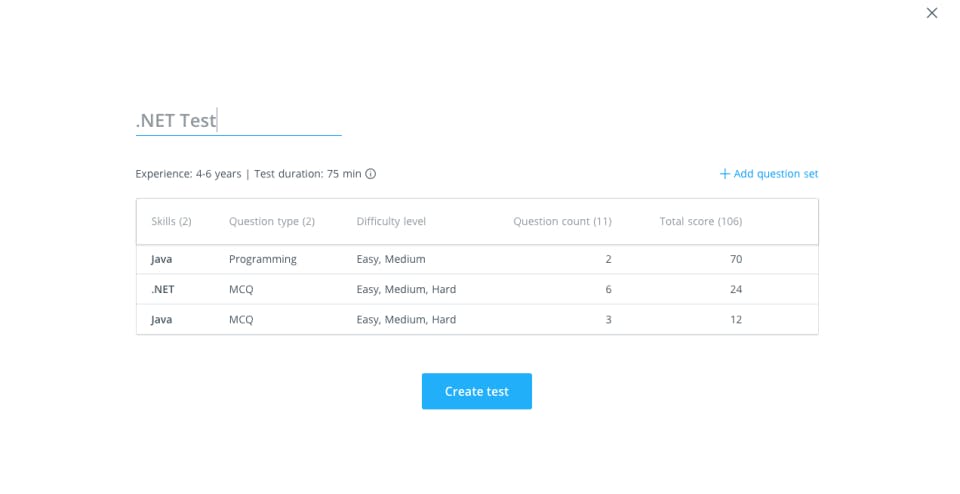Click the Question type (2) column header
Viewport: 960px width, 494px height.
(x=272, y=221)
